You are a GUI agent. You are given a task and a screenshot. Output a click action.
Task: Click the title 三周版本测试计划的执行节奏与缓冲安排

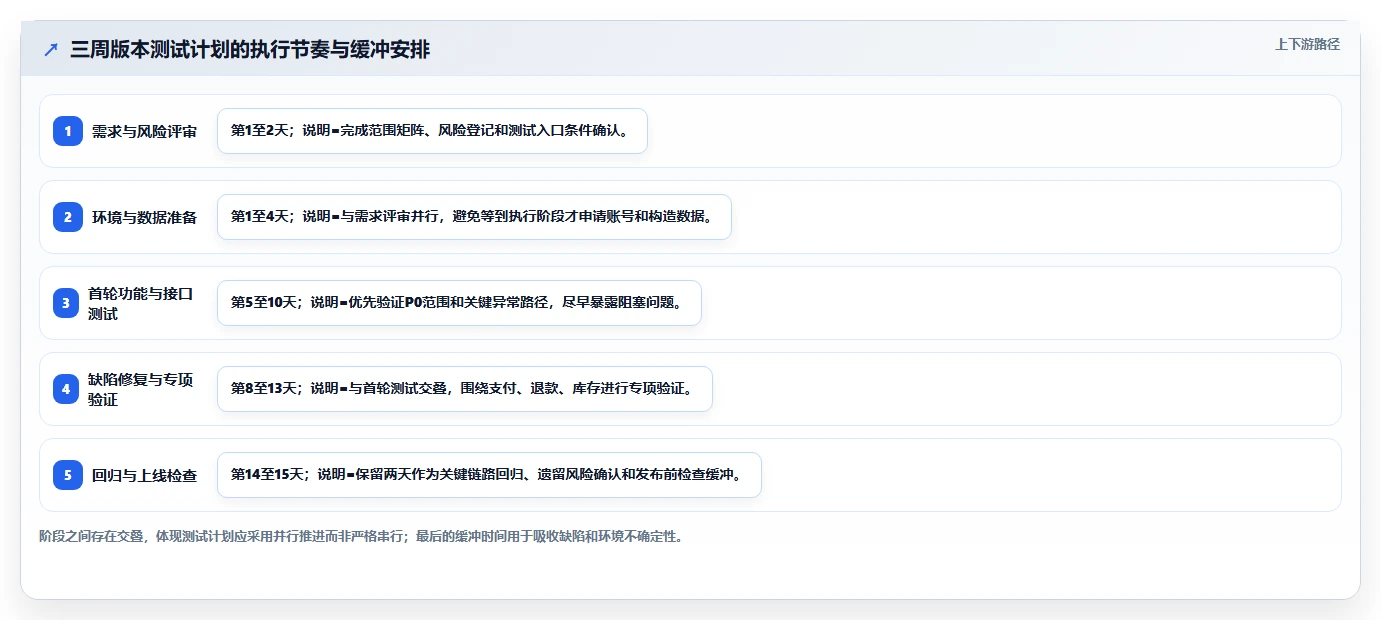(250, 50)
